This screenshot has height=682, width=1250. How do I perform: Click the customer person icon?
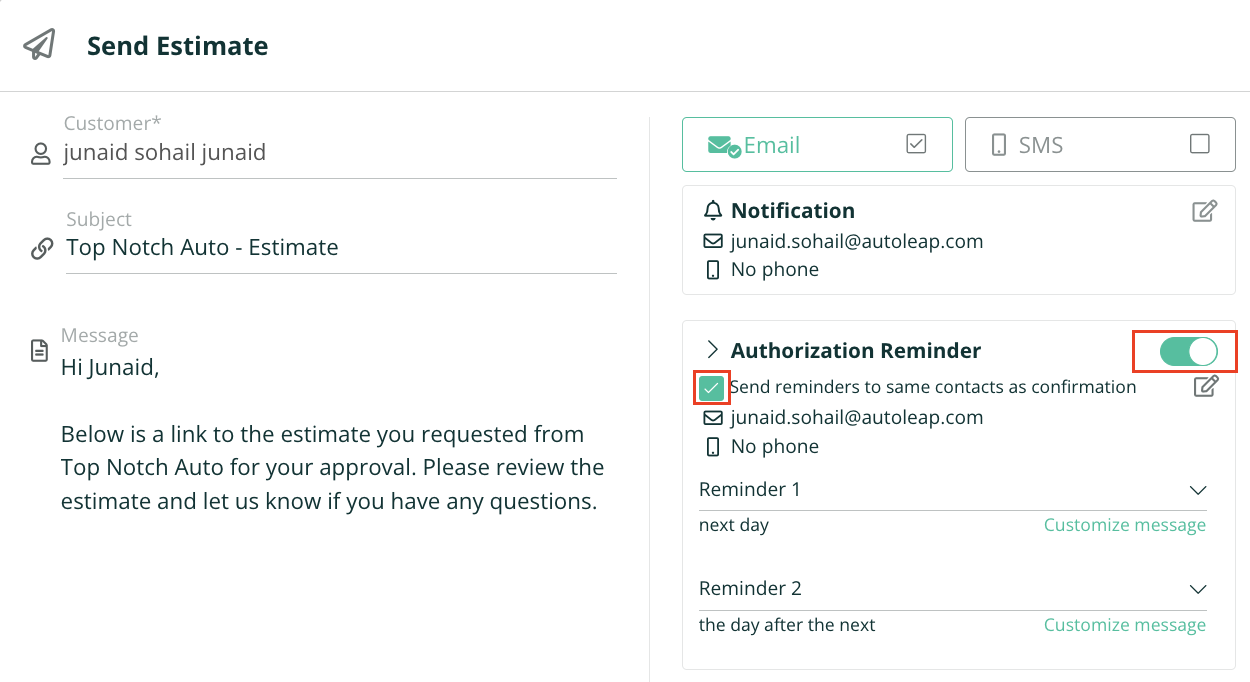40,153
